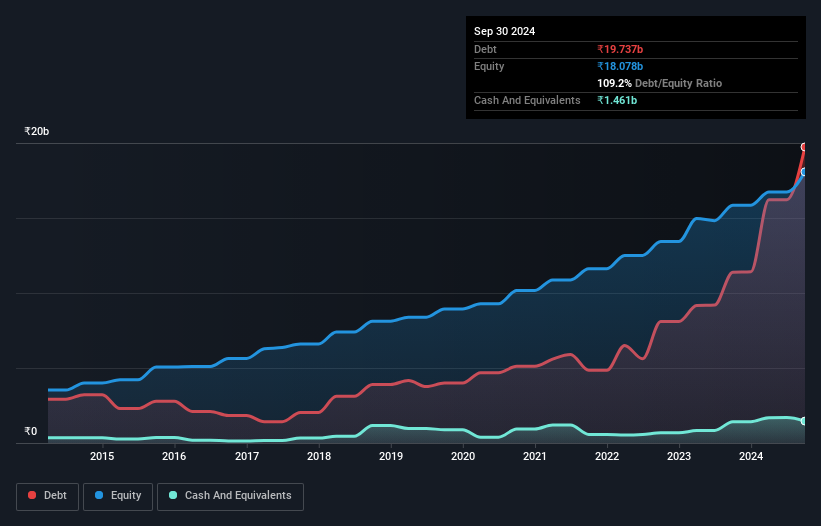Click the Equity label in tooltip

coord(489,66)
